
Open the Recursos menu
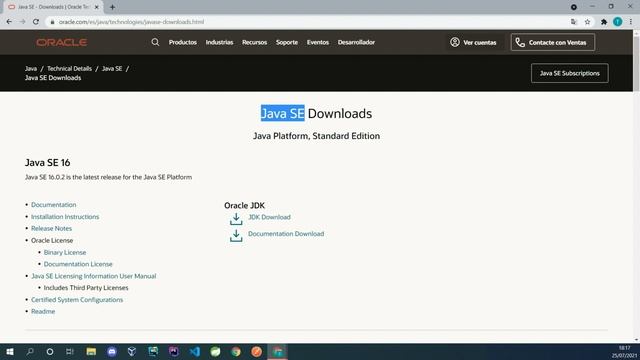(254, 42)
